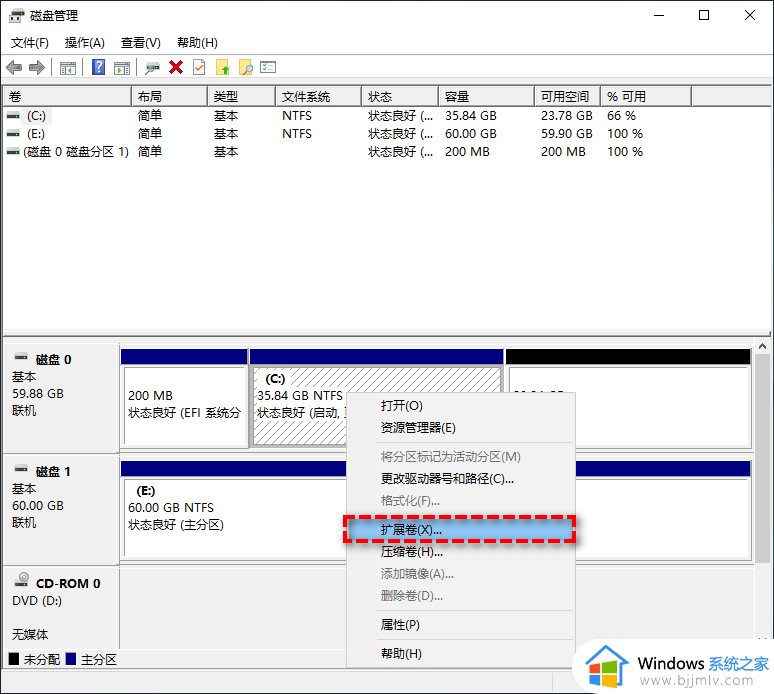
Task: Sort by the % 可用 column header
Action: [x=646, y=96]
